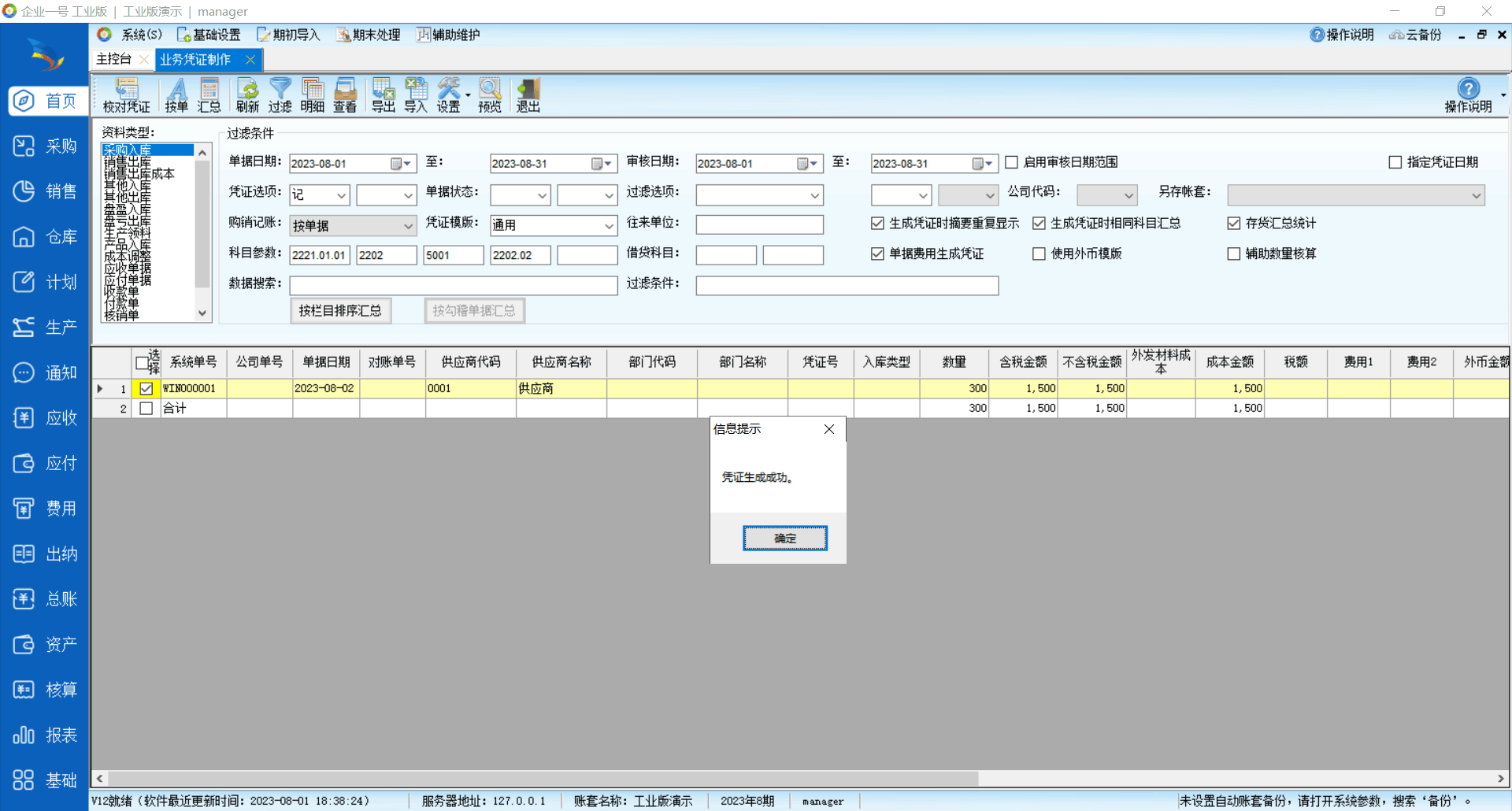This screenshot has height=811, width=1512.
Task: Click the horizontal scrollbar of the grid
Action: pos(535,778)
